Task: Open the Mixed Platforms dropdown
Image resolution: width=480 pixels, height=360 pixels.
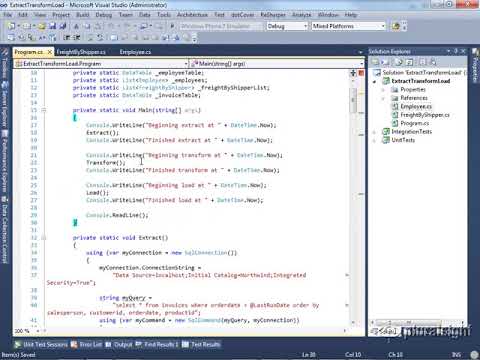Action: pos(383,26)
